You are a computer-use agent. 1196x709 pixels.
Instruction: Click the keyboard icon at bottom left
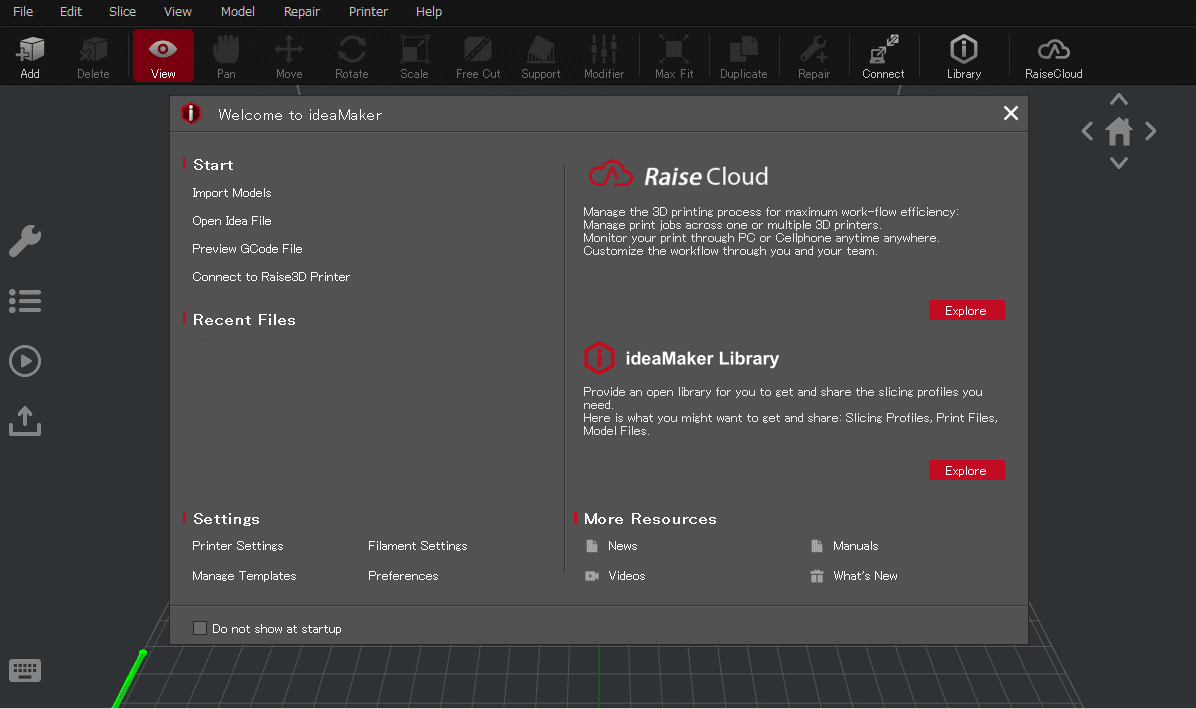pyautogui.click(x=24, y=671)
